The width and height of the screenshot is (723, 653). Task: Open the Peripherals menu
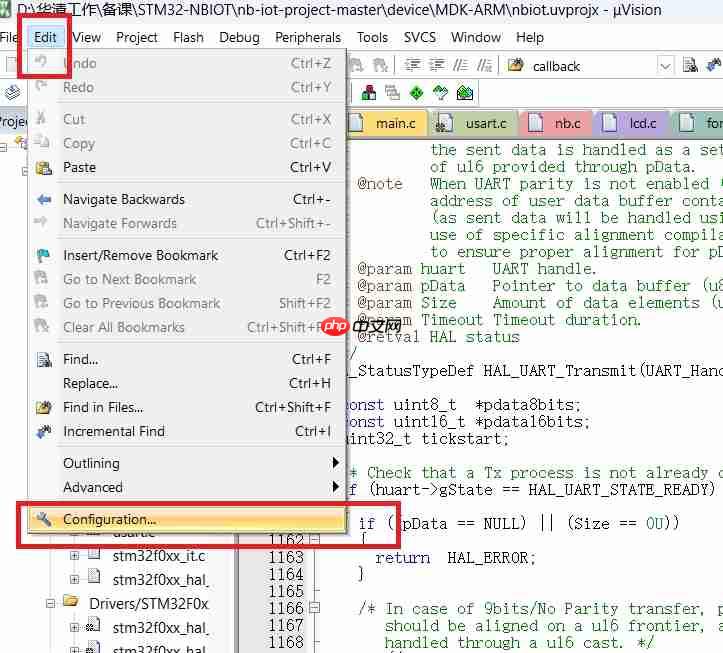tap(307, 37)
